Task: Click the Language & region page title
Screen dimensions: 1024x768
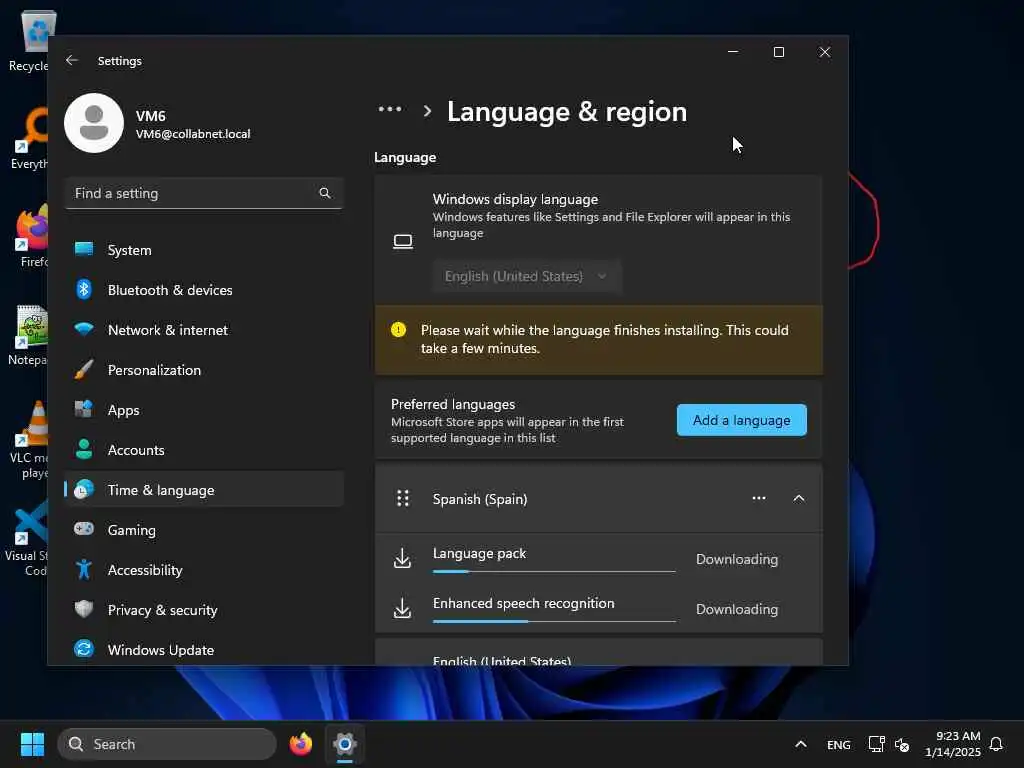Action: pos(567,112)
